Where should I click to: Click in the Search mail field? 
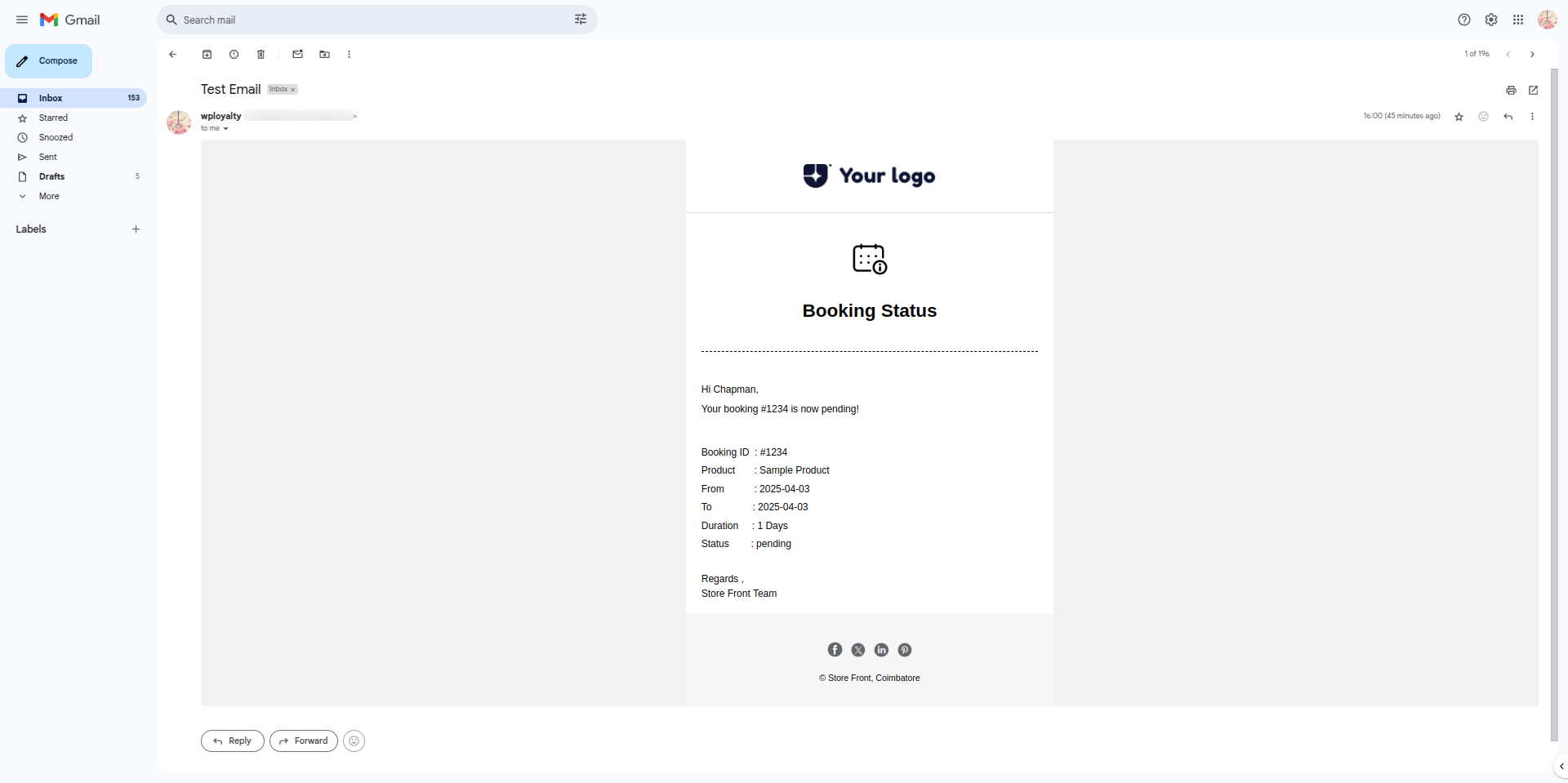(x=367, y=20)
